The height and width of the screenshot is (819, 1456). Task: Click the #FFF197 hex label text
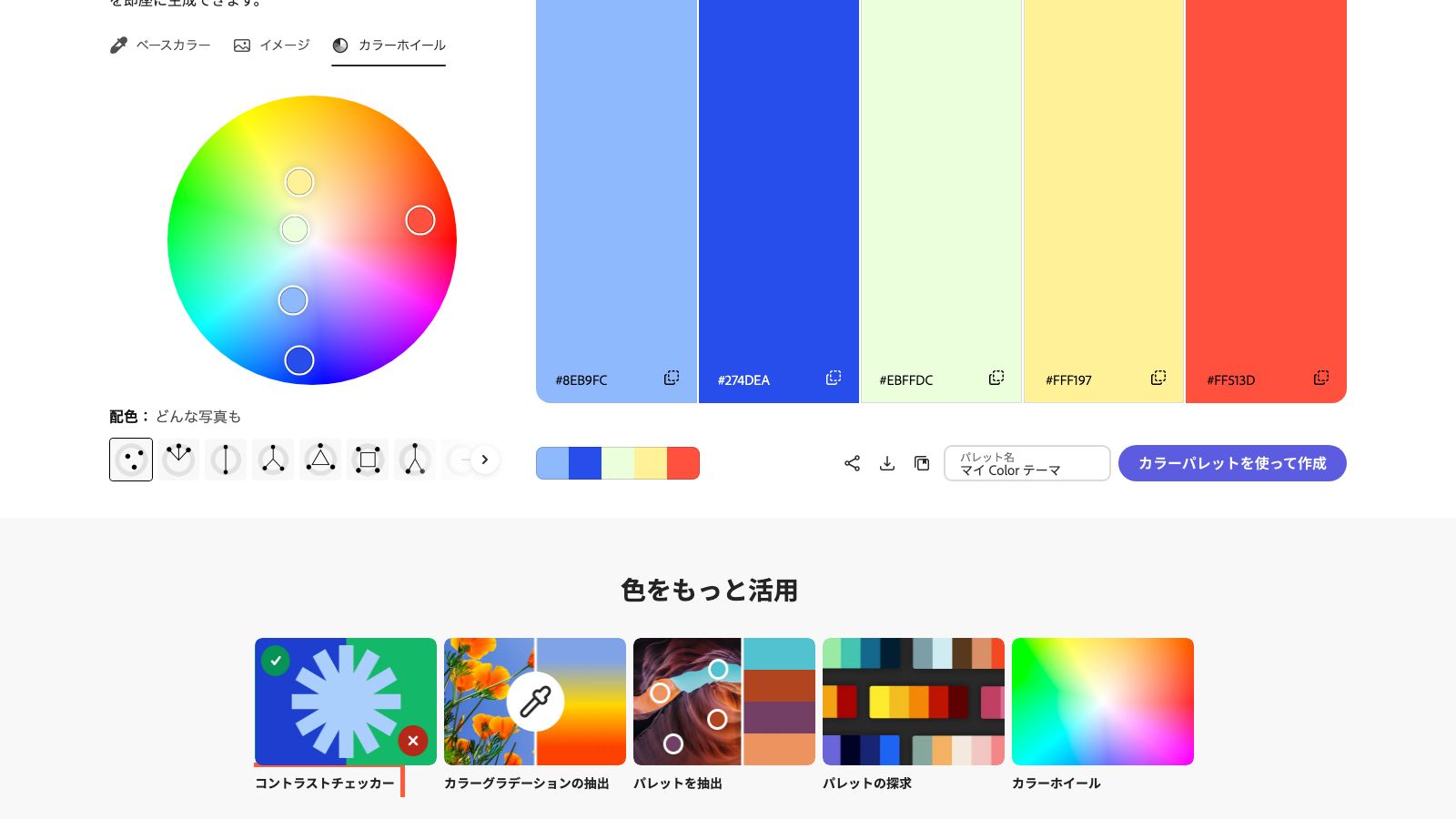coord(1068,380)
